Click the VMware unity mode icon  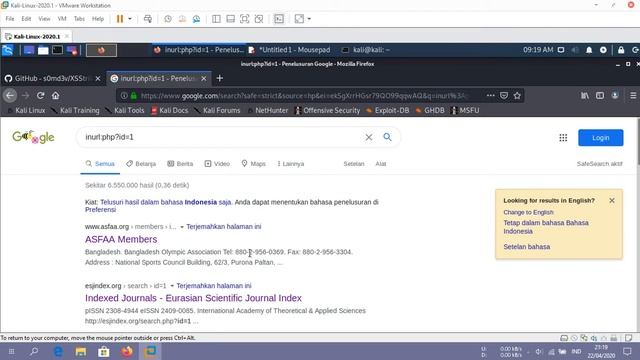pyautogui.click(x=259, y=19)
